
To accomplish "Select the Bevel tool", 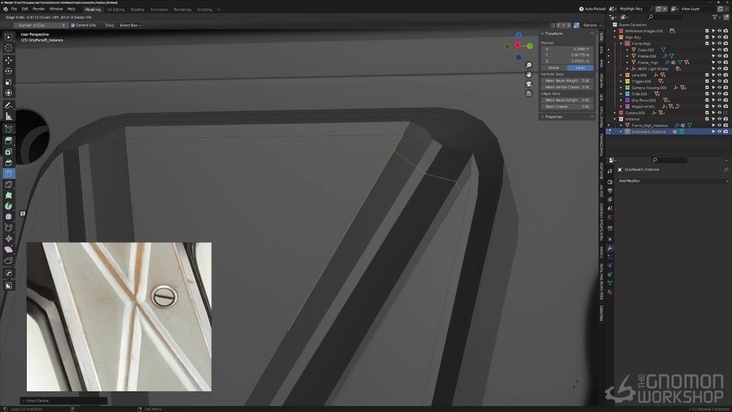I will coord(8,162).
